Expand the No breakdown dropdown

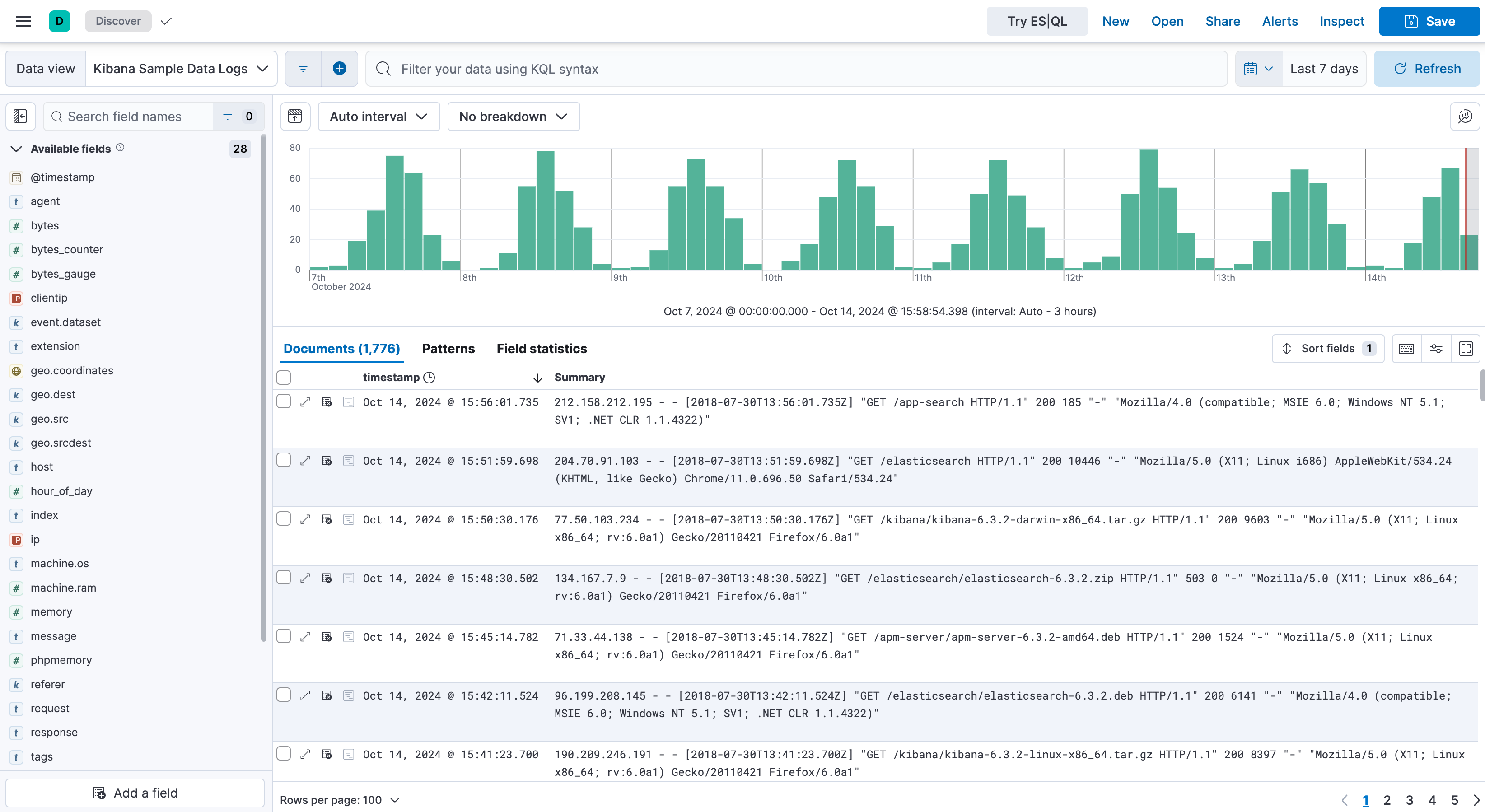tap(511, 116)
